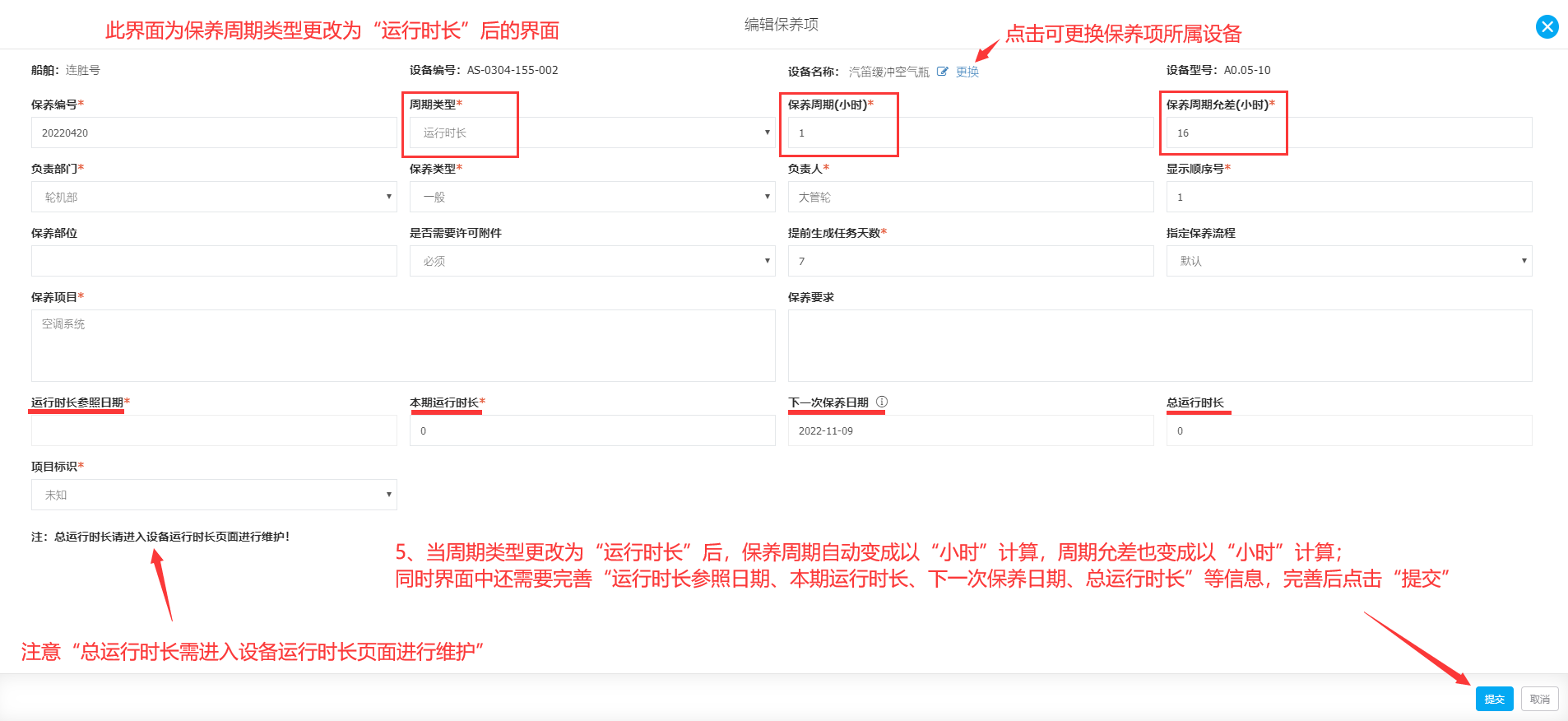Image resolution: width=1568 pixels, height=721 pixels.
Task: Click the 总运行时长 input field
Action: [1349, 430]
